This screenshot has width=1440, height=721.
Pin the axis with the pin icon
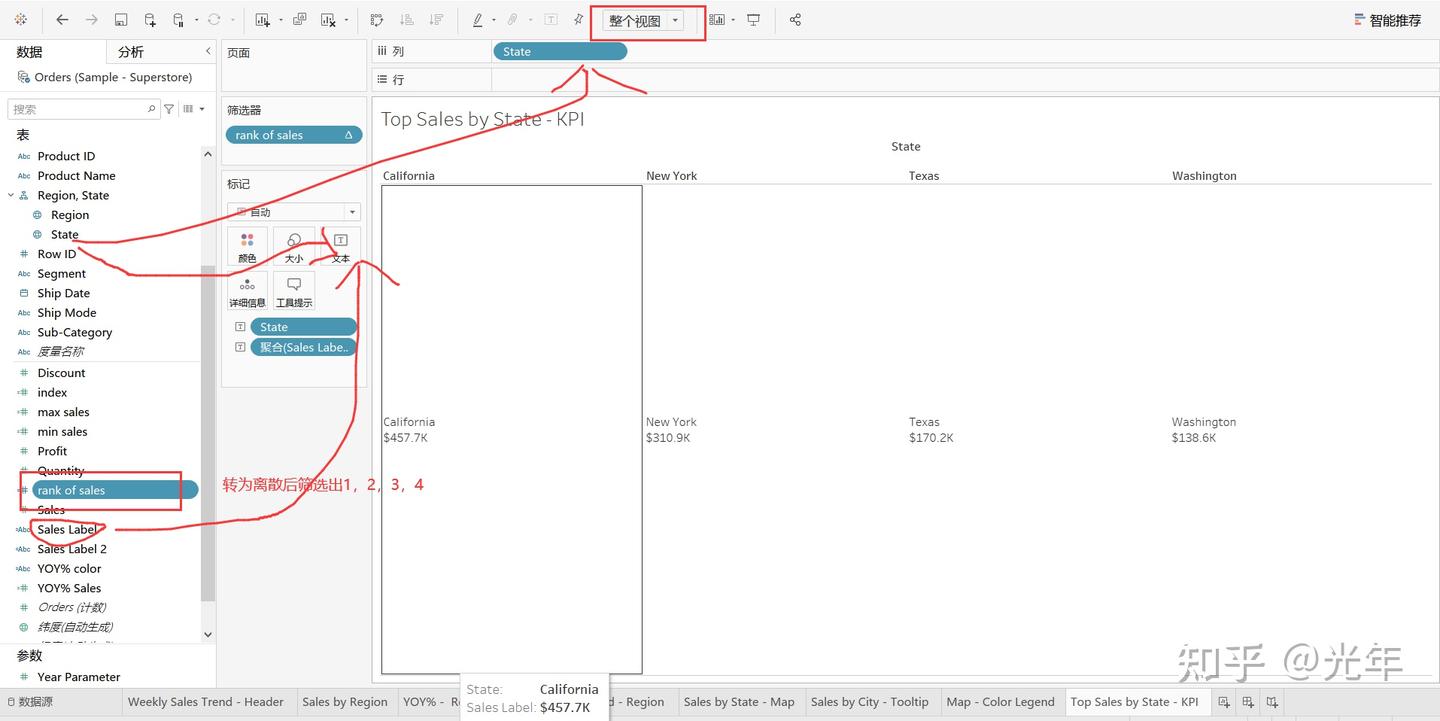(x=578, y=20)
